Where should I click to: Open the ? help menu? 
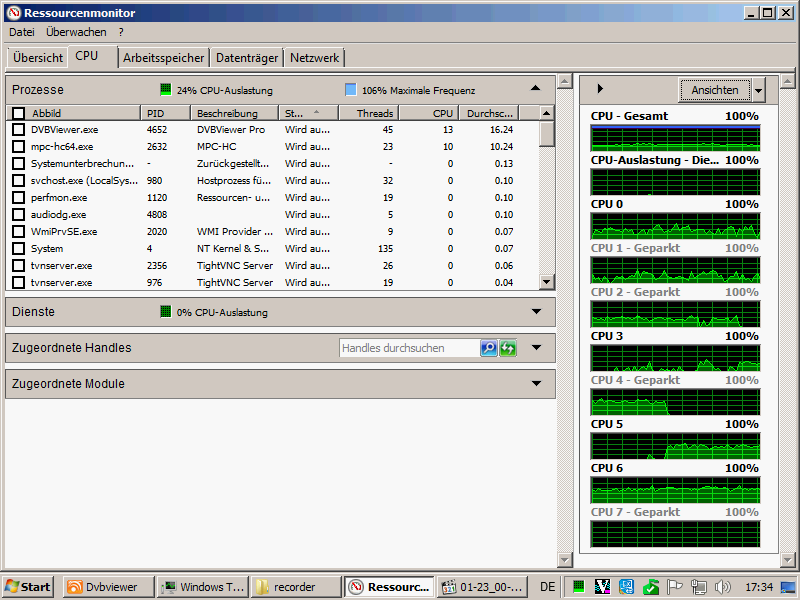pos(121,32)
